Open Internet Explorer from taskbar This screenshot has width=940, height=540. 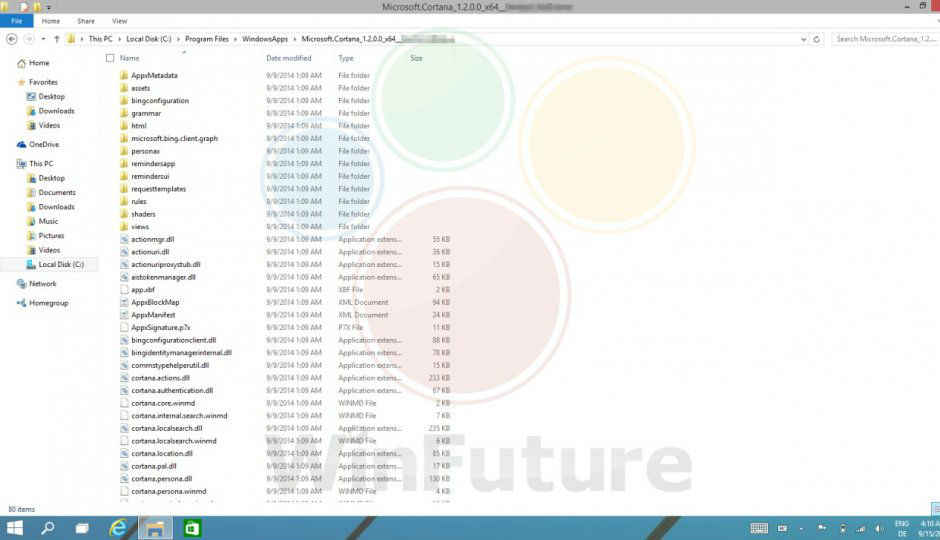point(118,528)
